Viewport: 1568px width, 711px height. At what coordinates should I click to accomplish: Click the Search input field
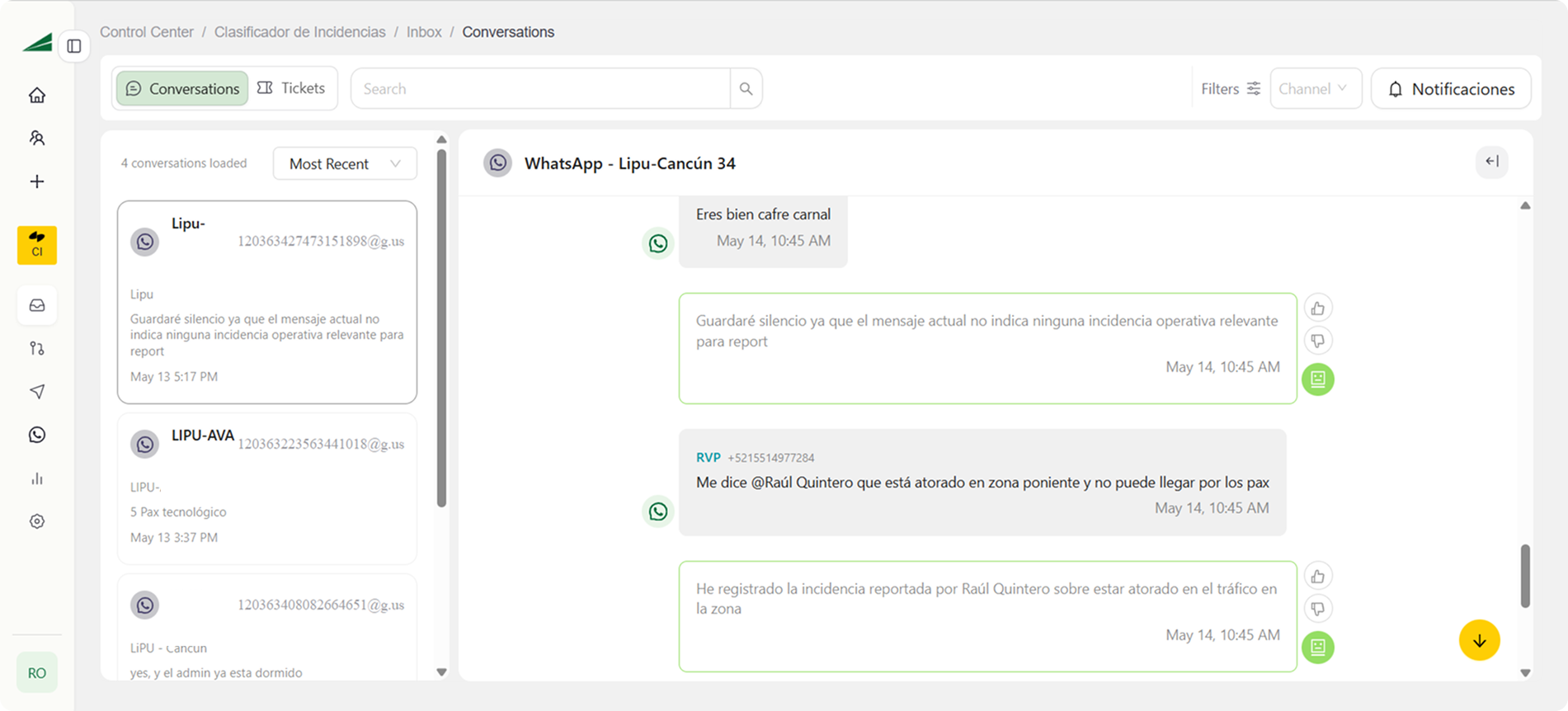540,88
